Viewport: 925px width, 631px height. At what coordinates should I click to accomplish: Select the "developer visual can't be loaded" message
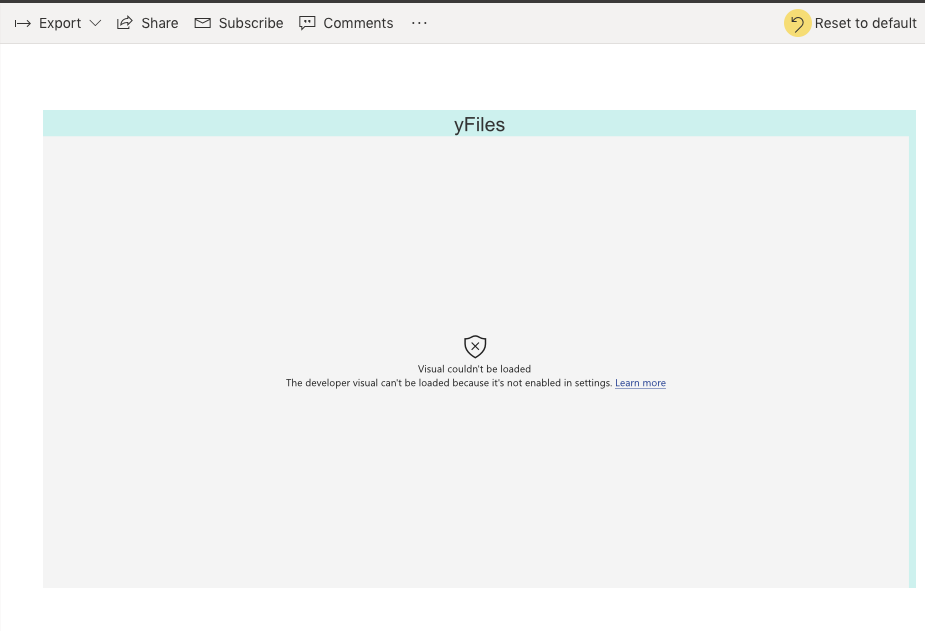(x=449, y=383)
